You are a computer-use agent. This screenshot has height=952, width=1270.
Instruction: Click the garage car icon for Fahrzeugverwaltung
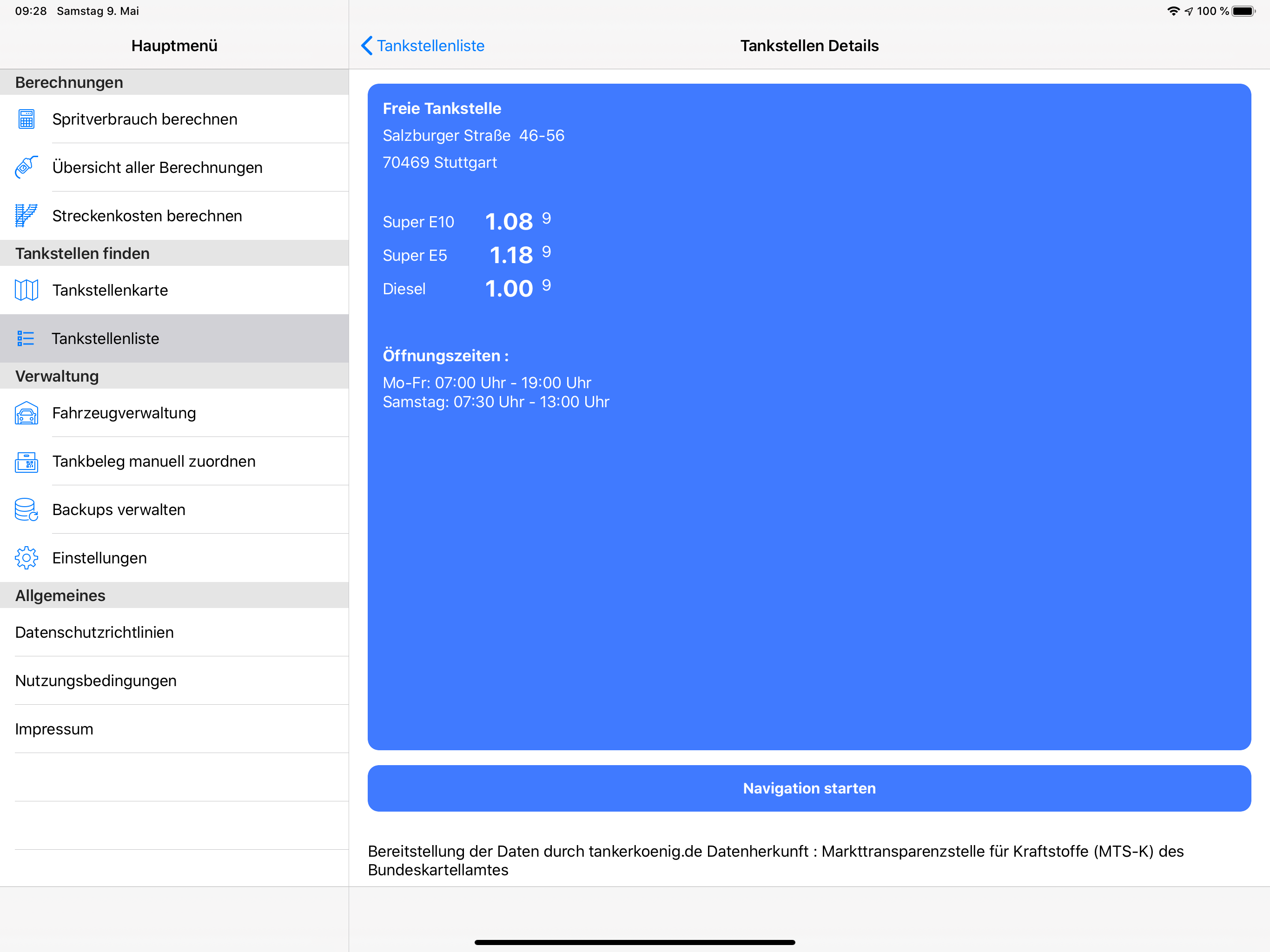26,413
